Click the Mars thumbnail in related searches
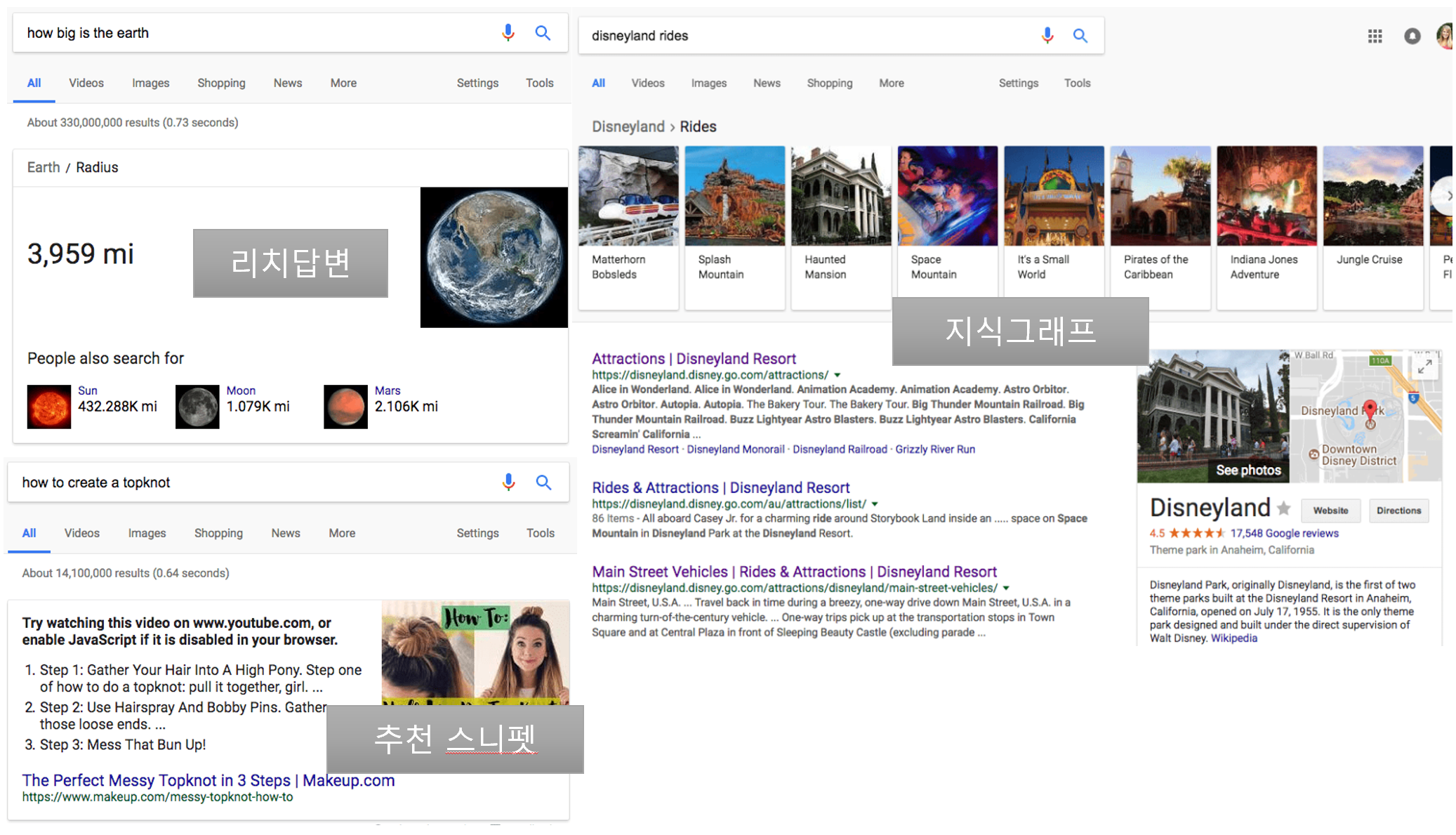Screen dimensions: 1456x835 coord(345,407)
